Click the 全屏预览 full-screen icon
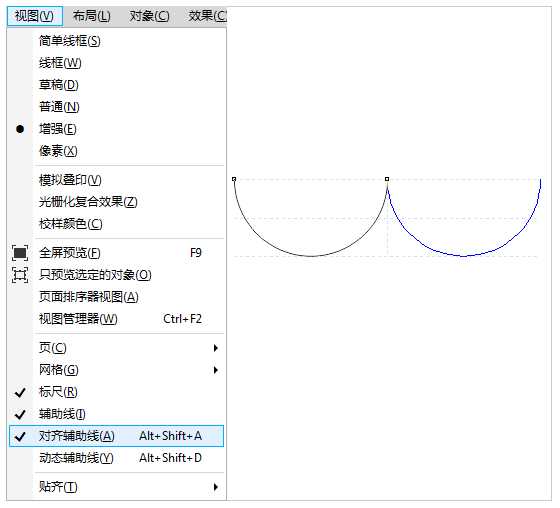 tap(20, 253)
